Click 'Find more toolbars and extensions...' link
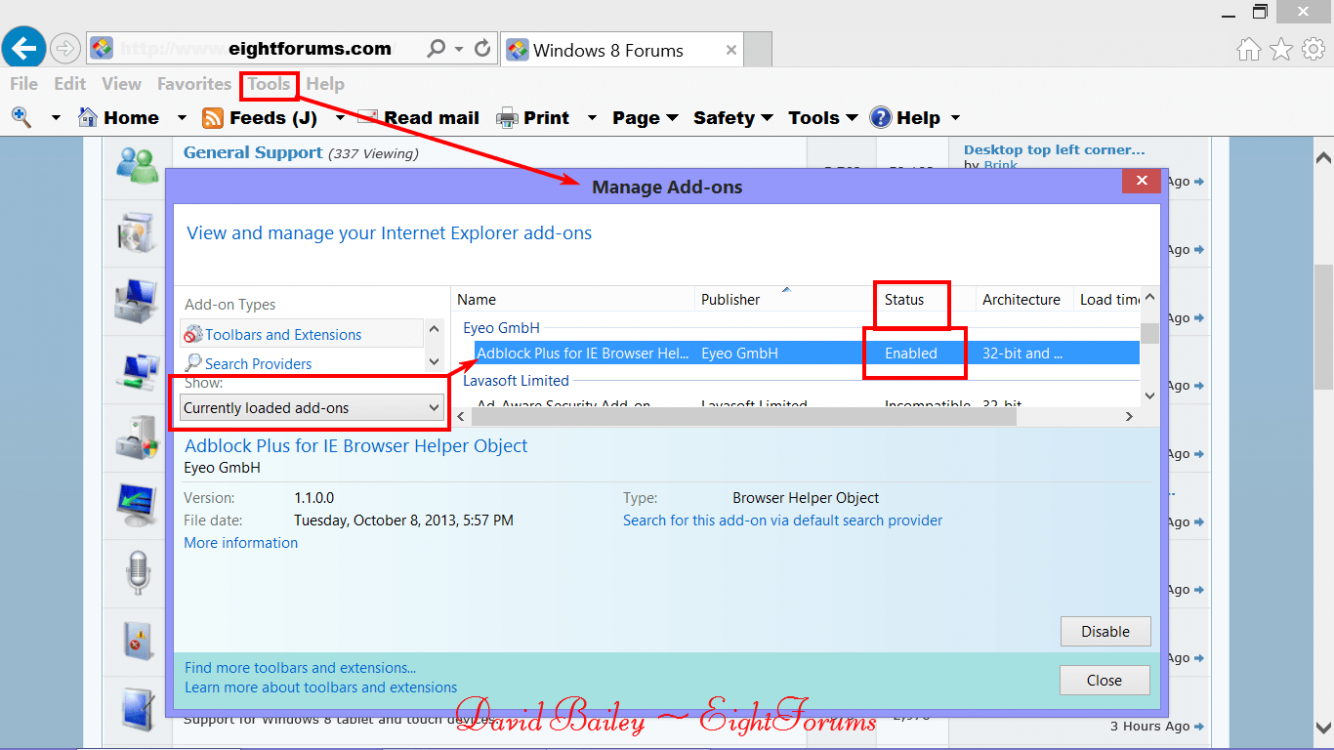This screenshot has height=750, width=1334. tap(301, 667)
